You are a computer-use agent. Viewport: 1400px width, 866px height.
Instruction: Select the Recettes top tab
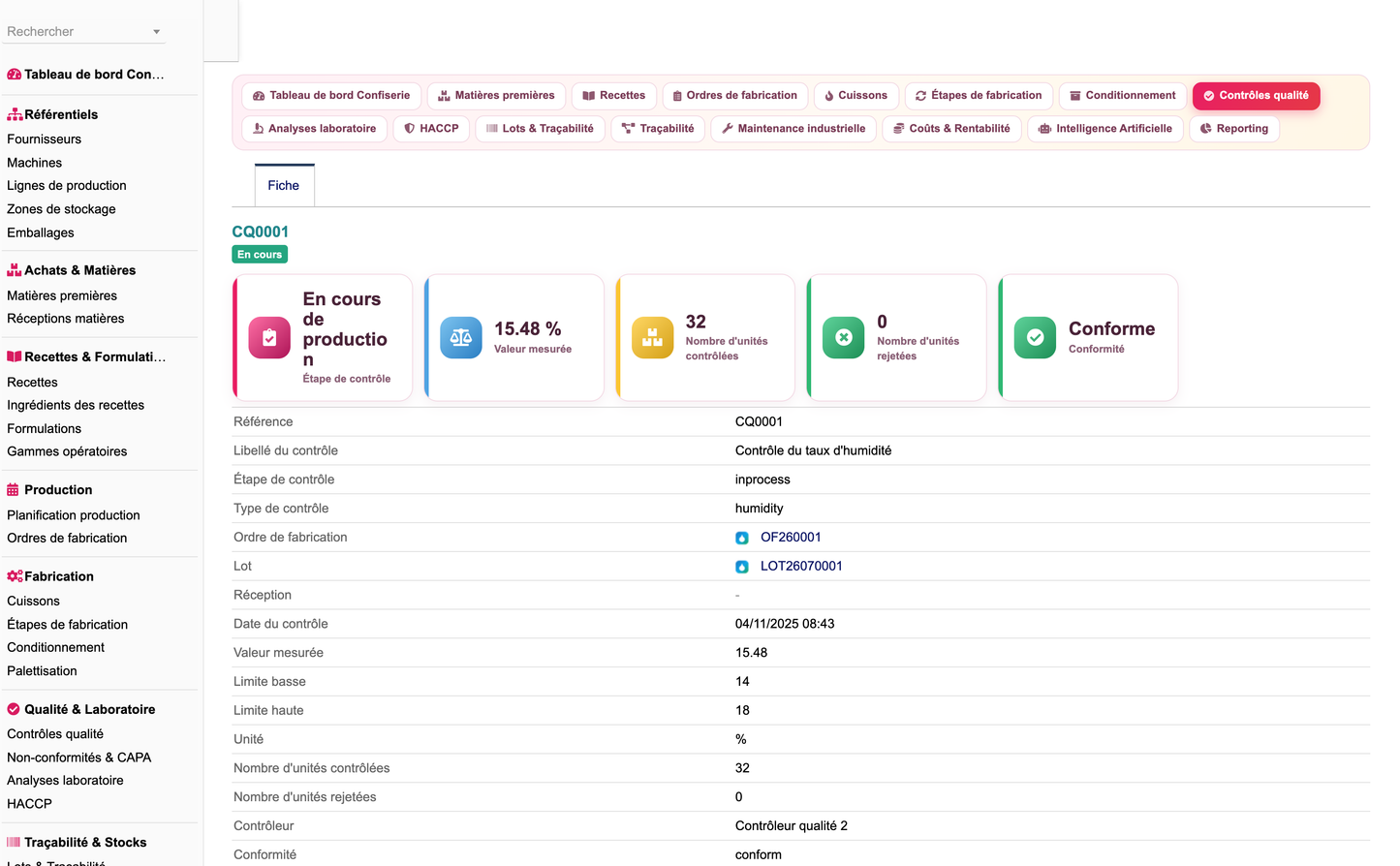coord(614,96)
